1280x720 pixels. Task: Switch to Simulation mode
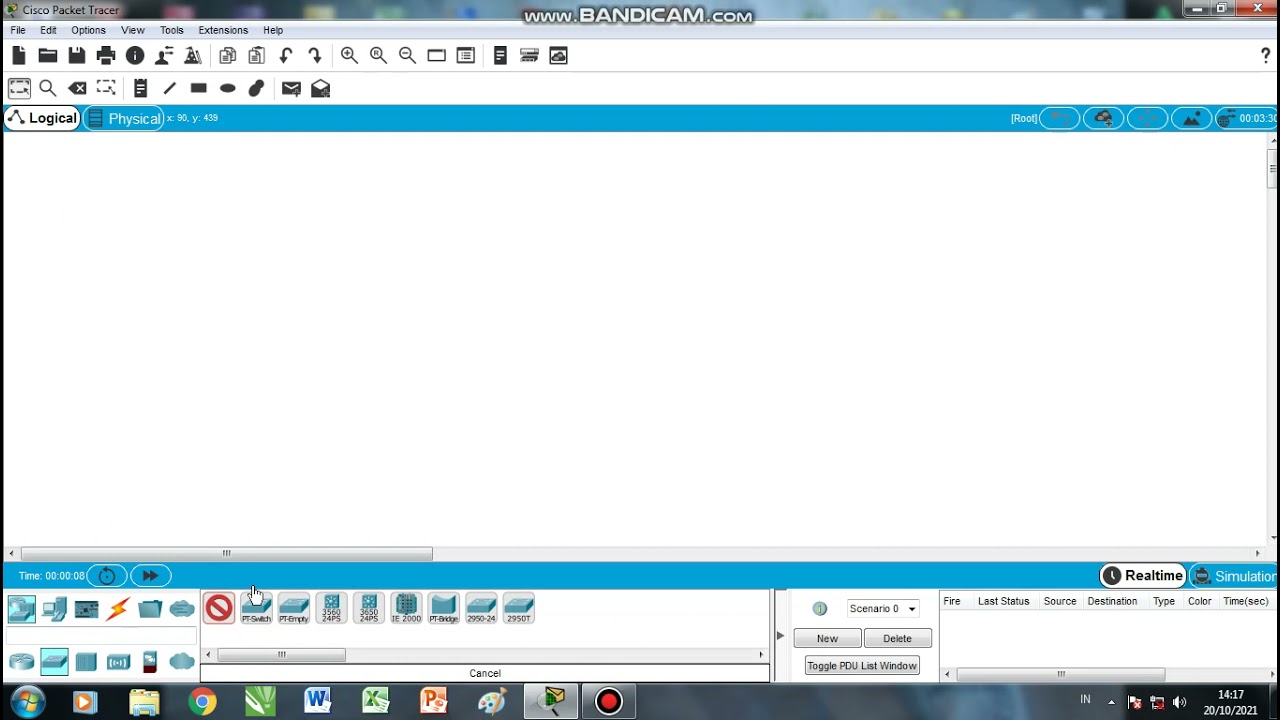1234,576
